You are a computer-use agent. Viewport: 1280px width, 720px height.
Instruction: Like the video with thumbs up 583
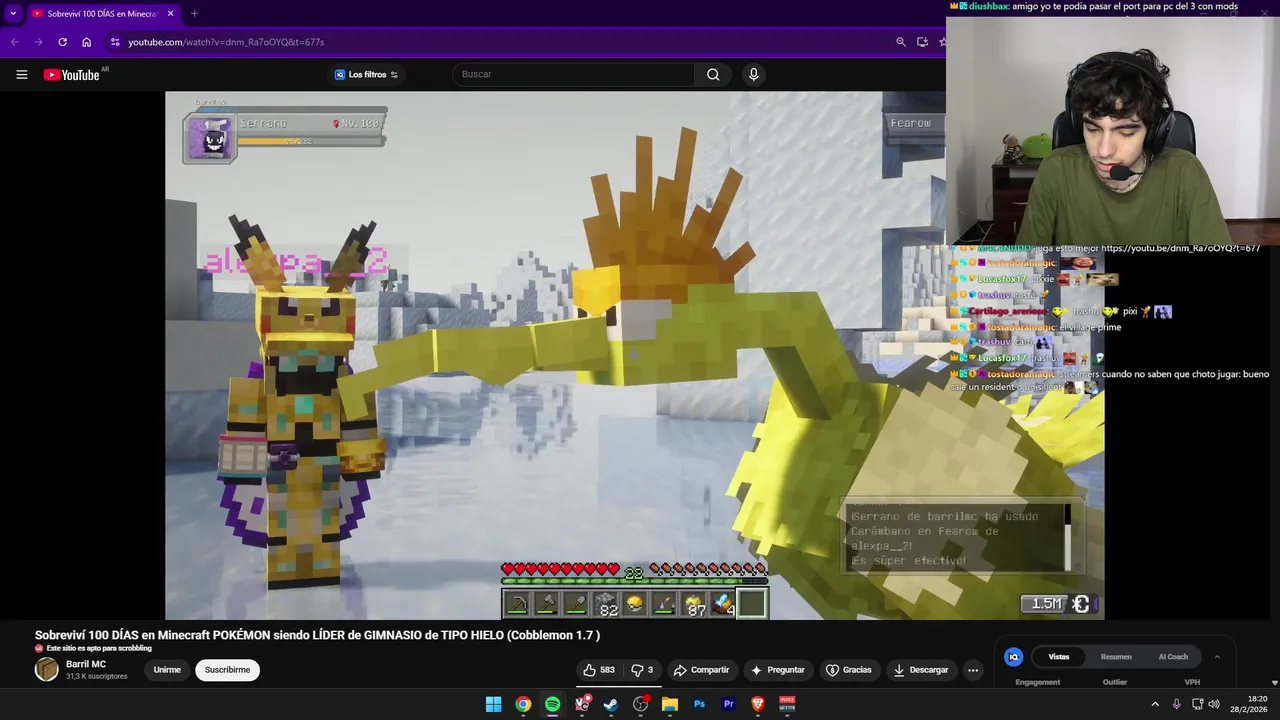(x=599, y=670)
